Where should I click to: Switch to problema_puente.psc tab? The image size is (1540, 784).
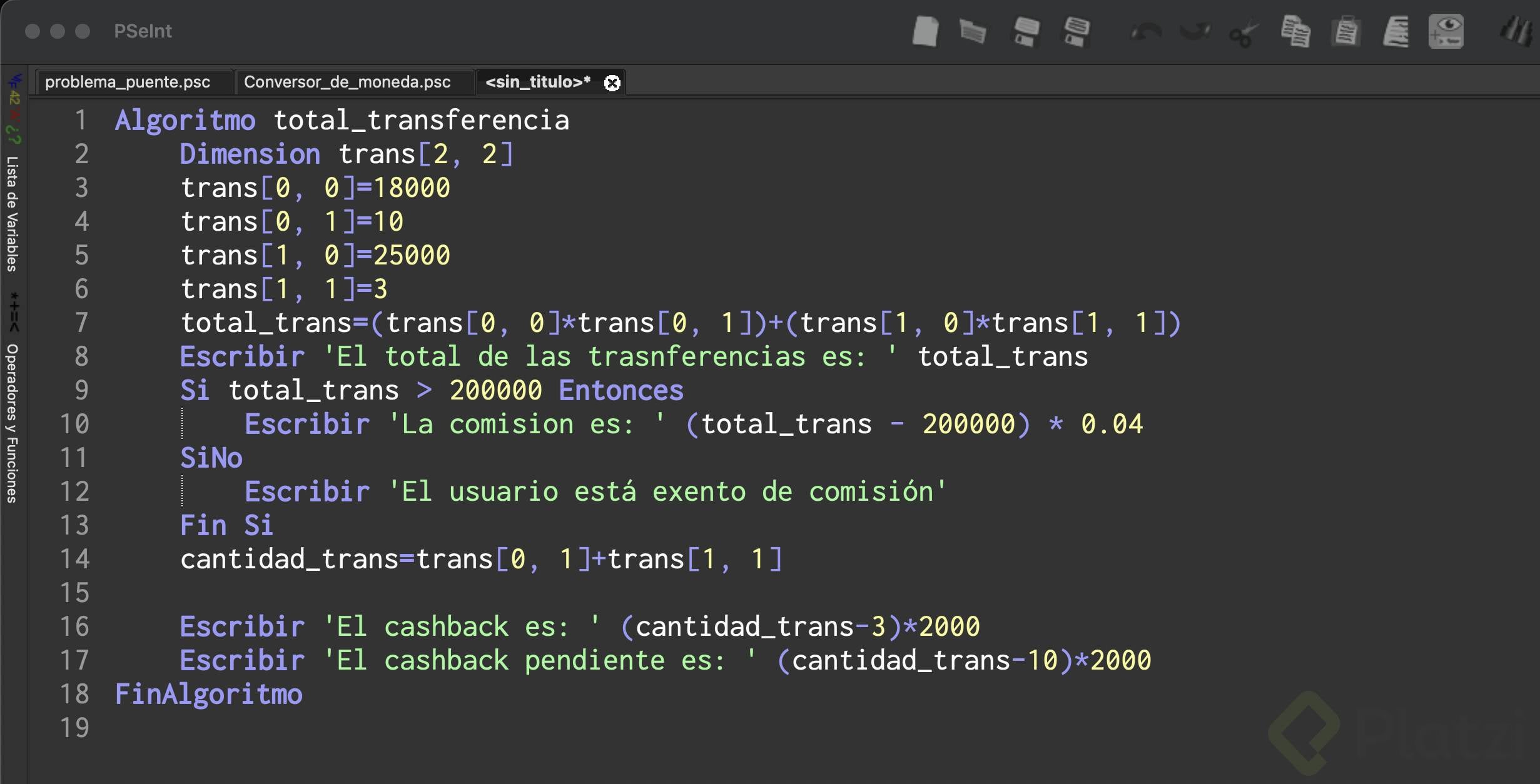(x=128, y=82)
